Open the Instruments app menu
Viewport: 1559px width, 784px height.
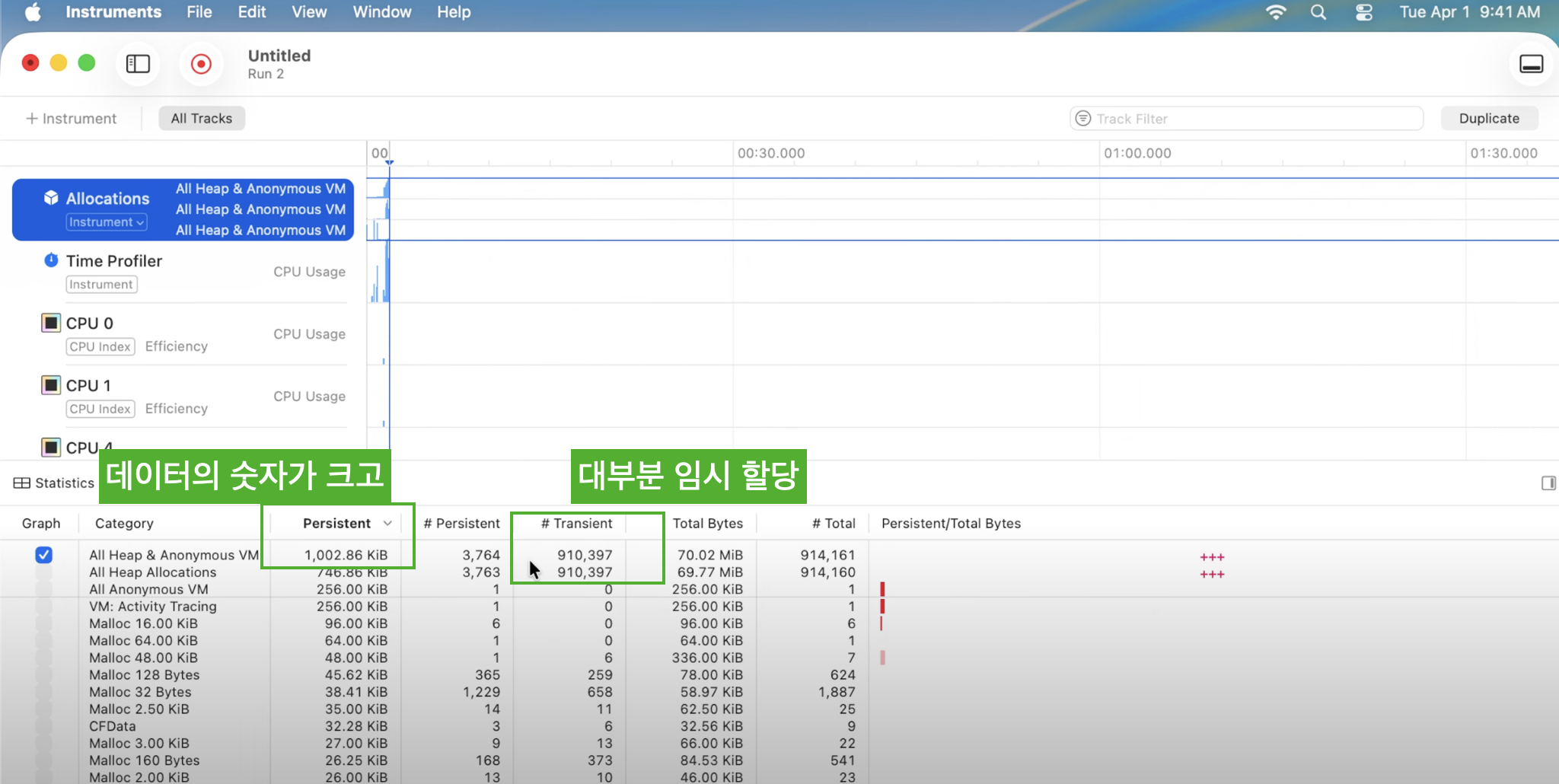tap(113, 12)
